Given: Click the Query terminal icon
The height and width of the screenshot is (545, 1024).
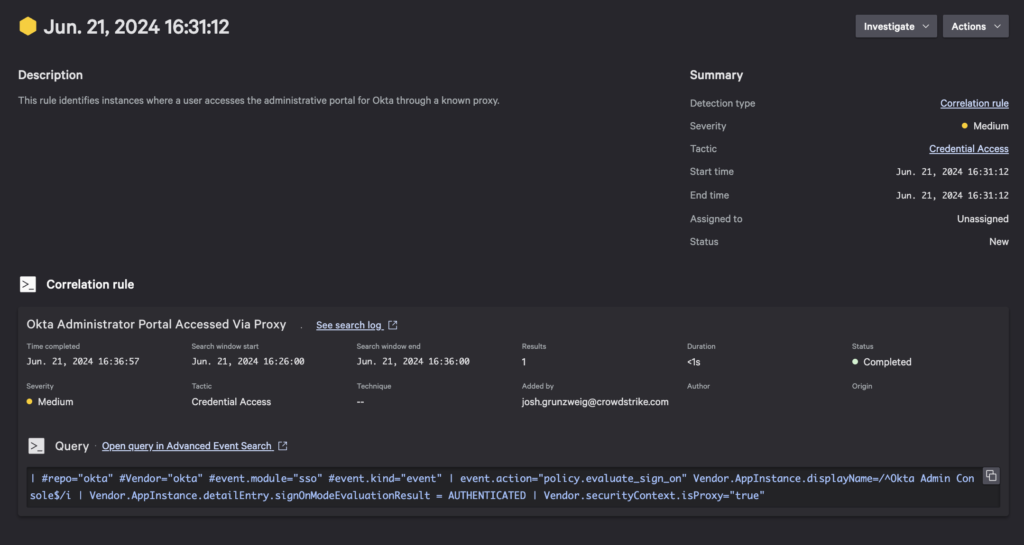Looking at the screenshot, I should (x=37, y=446).
